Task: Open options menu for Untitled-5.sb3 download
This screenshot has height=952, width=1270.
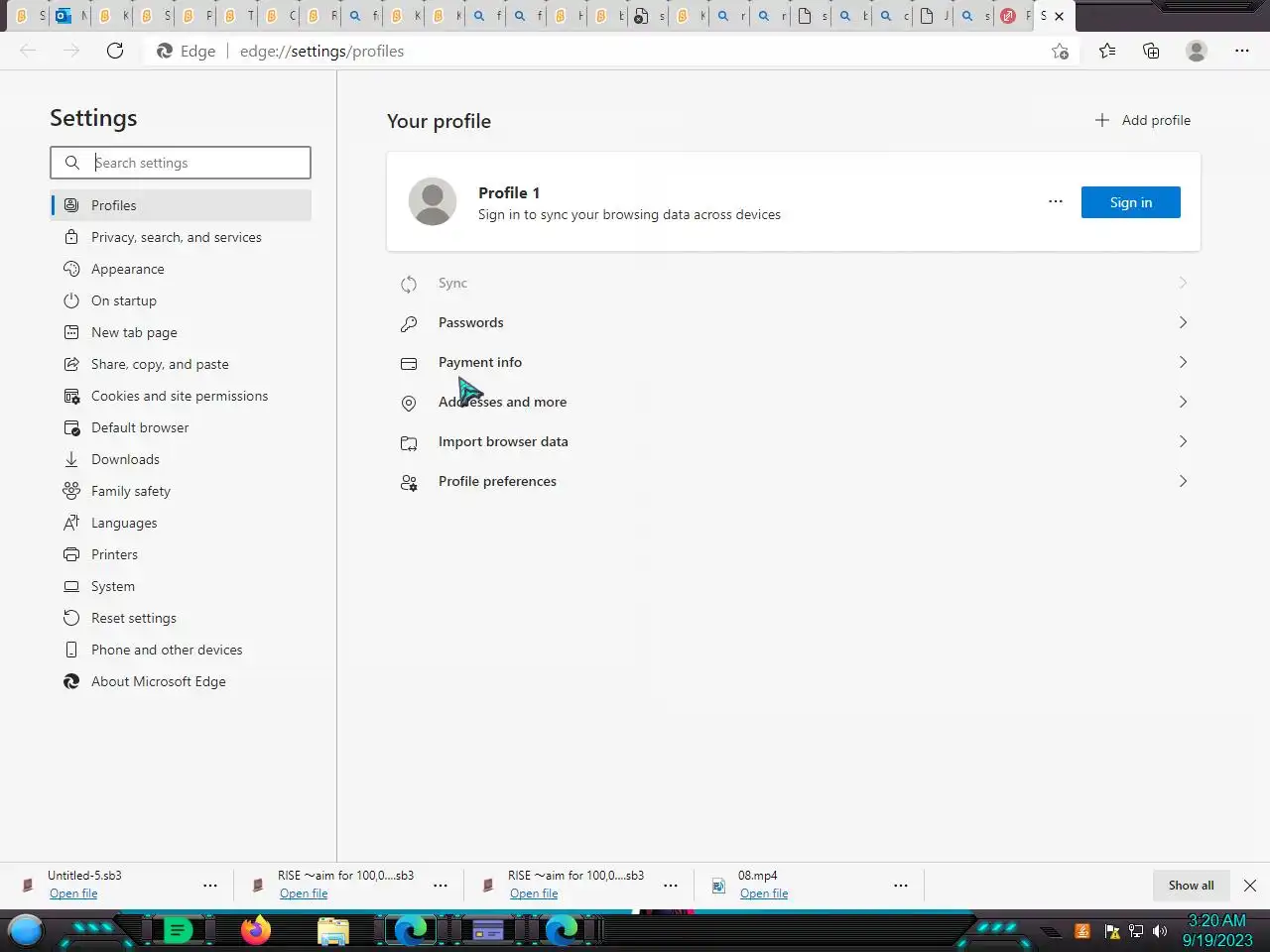Action: pos(210,886)
